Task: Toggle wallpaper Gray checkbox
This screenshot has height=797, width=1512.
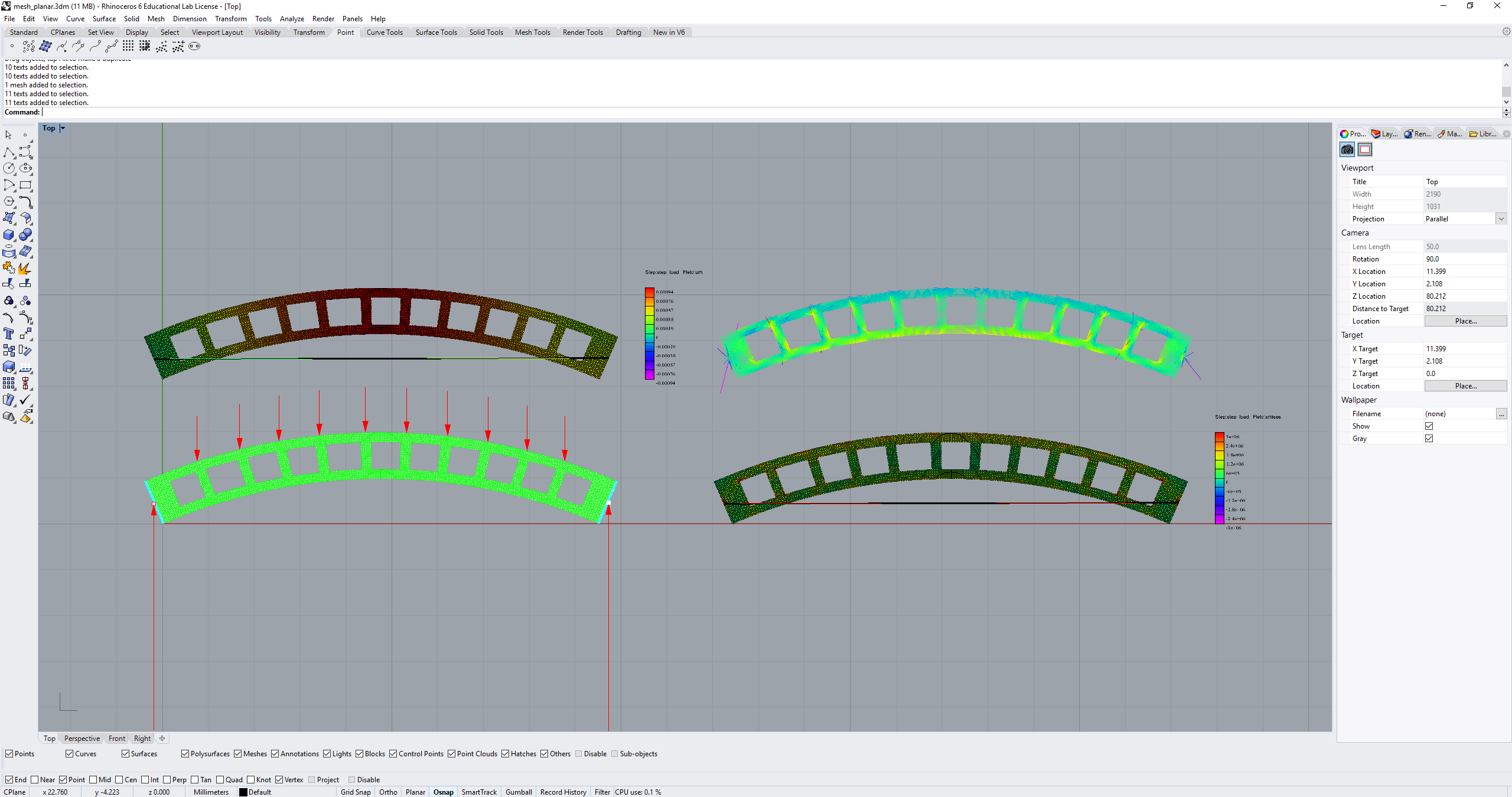Action: point(1429,439)
